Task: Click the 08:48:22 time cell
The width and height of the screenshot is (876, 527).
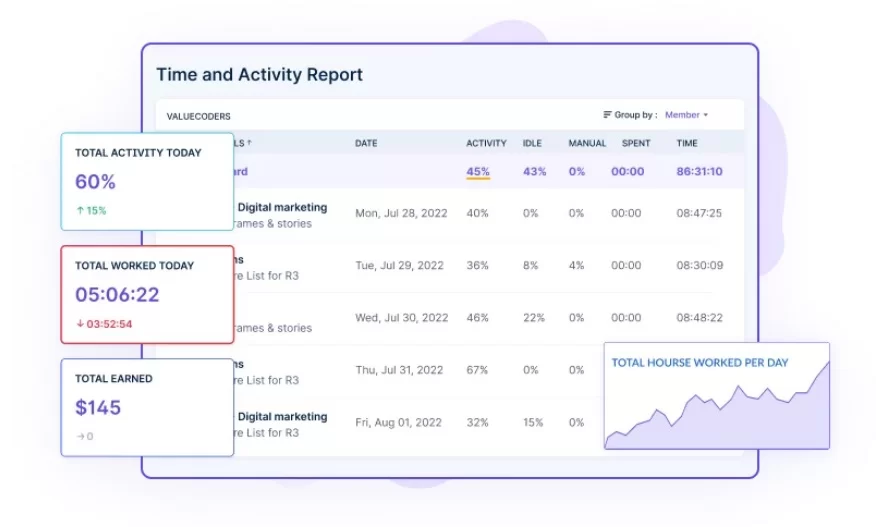Action: click(x=699, y=317)
